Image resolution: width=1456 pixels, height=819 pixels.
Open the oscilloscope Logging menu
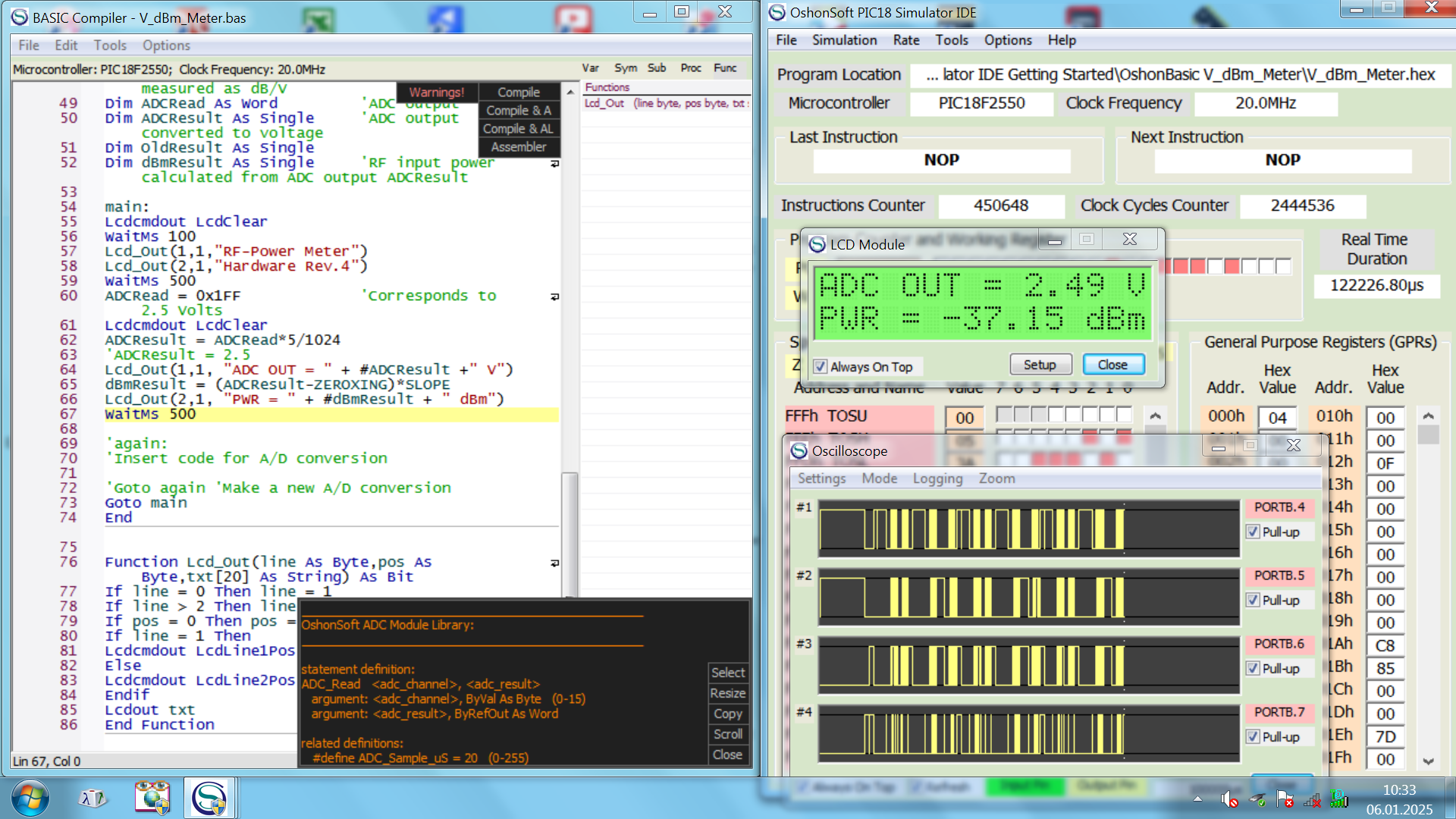[937, 479]
